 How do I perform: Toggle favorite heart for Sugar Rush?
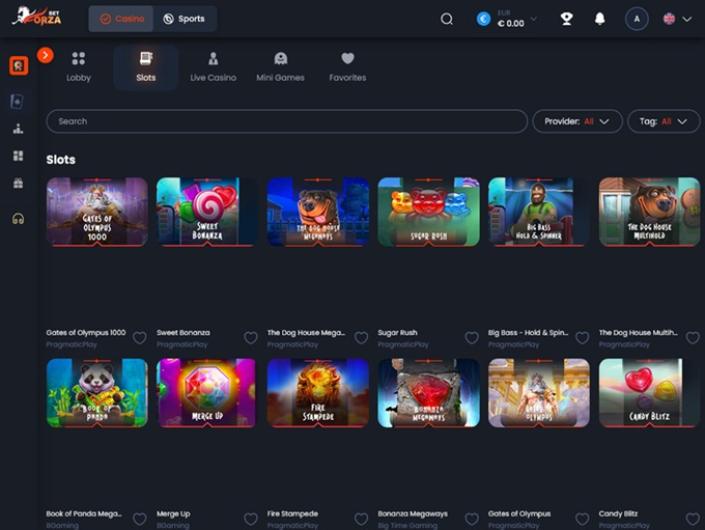tap(471, 338)
